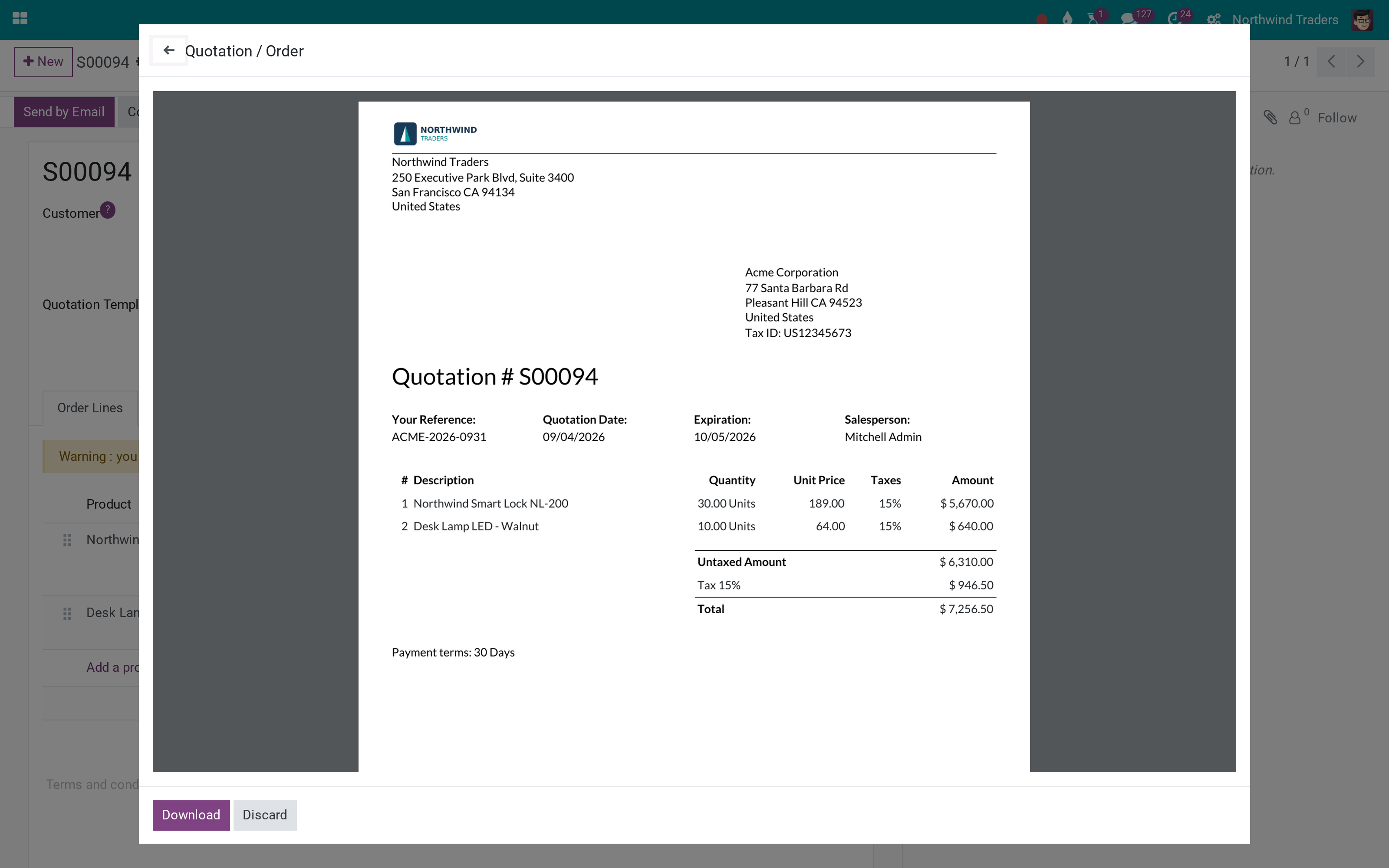Click tax amount $ 946.50

click(x=971, y=585)
